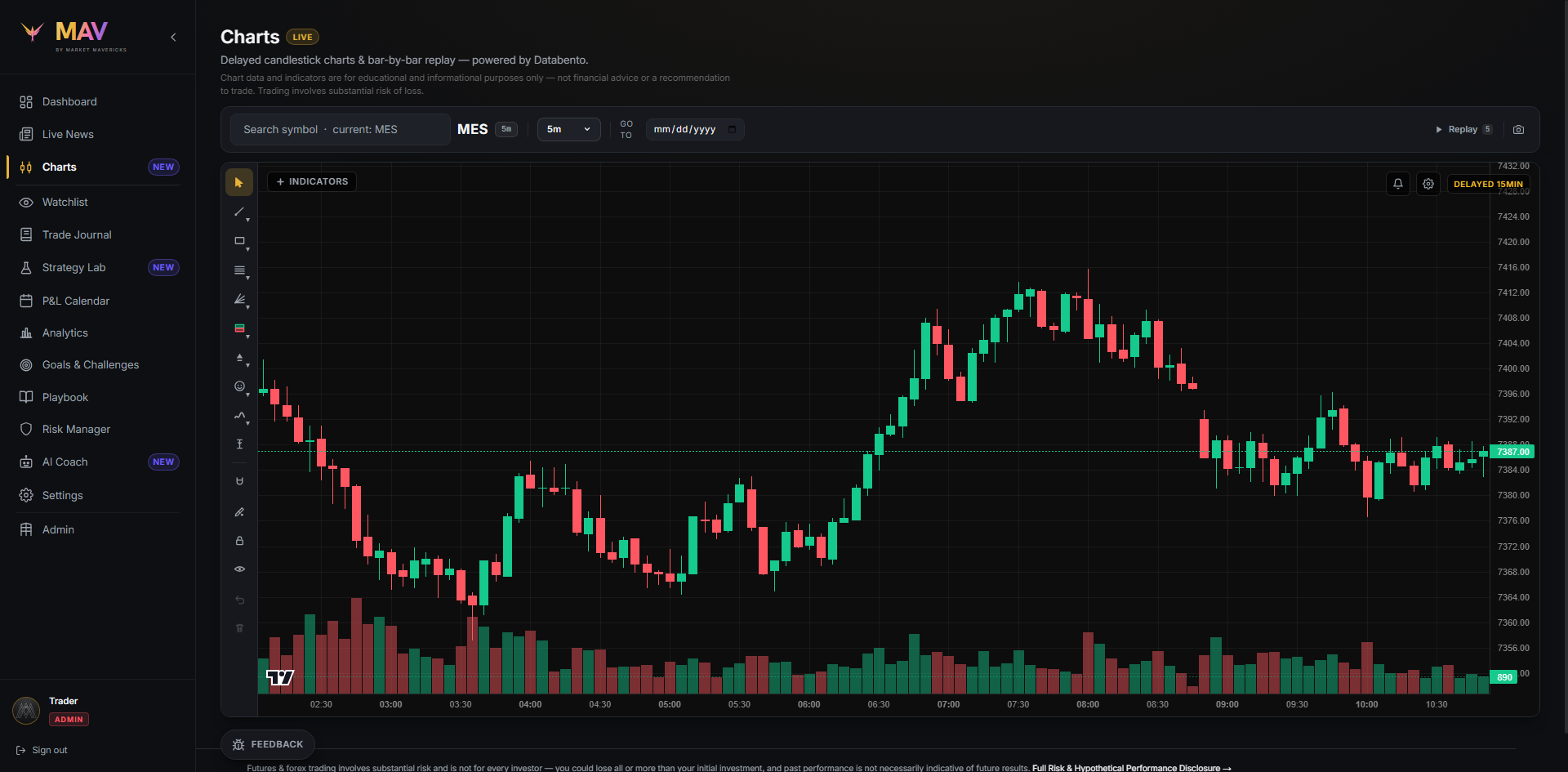Viewport: 1568px width, 772px height.
Task: Click the MAV logo
Action: click(x=73, y=36)
